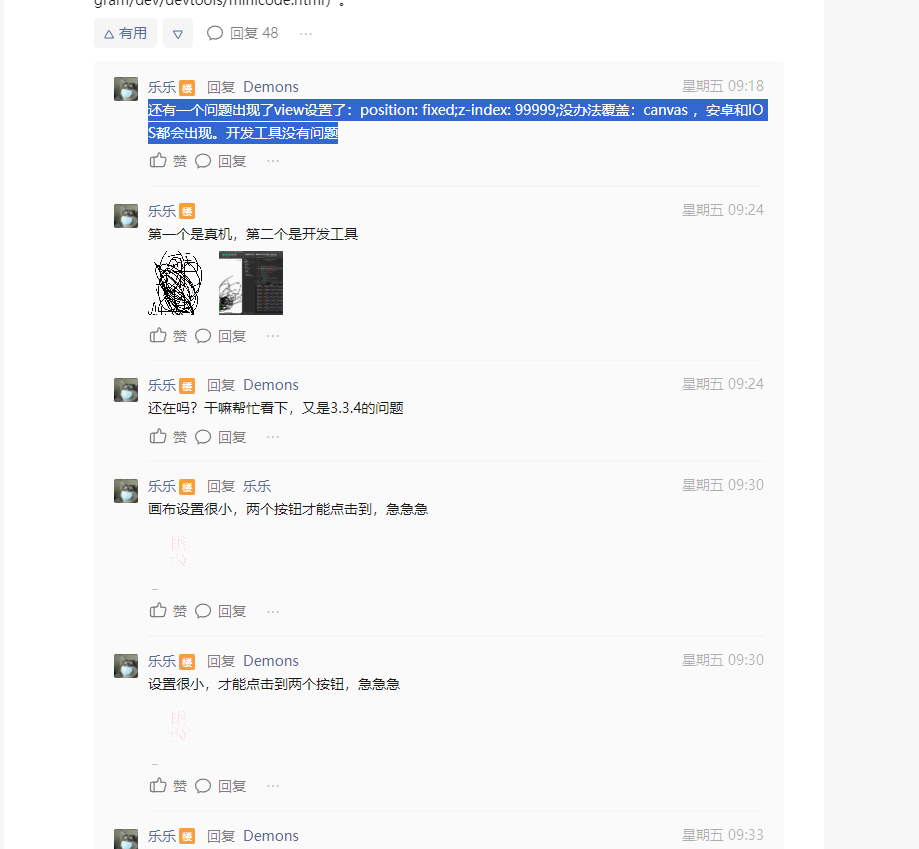Viewport: 919px width, 849px height.
Task: Reply to the 第一个是真机 comment
Action: (x=220, y=336)
